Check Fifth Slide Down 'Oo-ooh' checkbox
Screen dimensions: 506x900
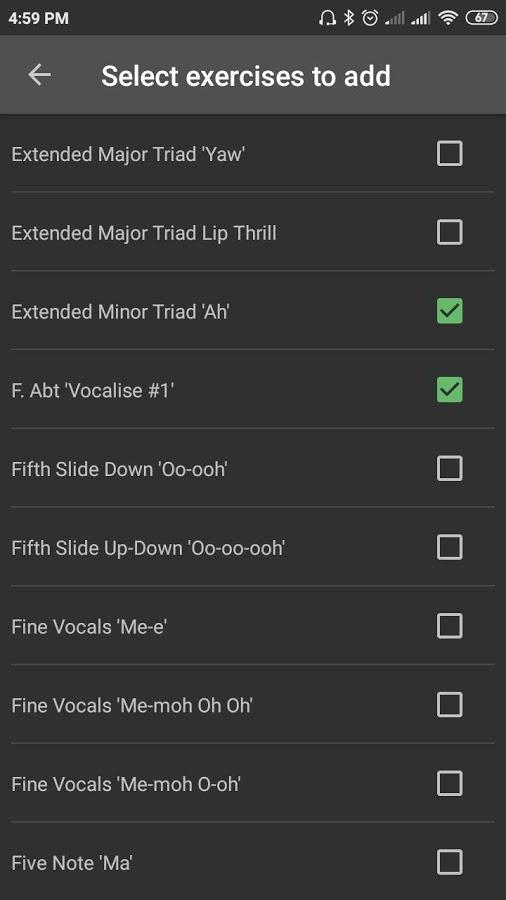click(449, 468)
